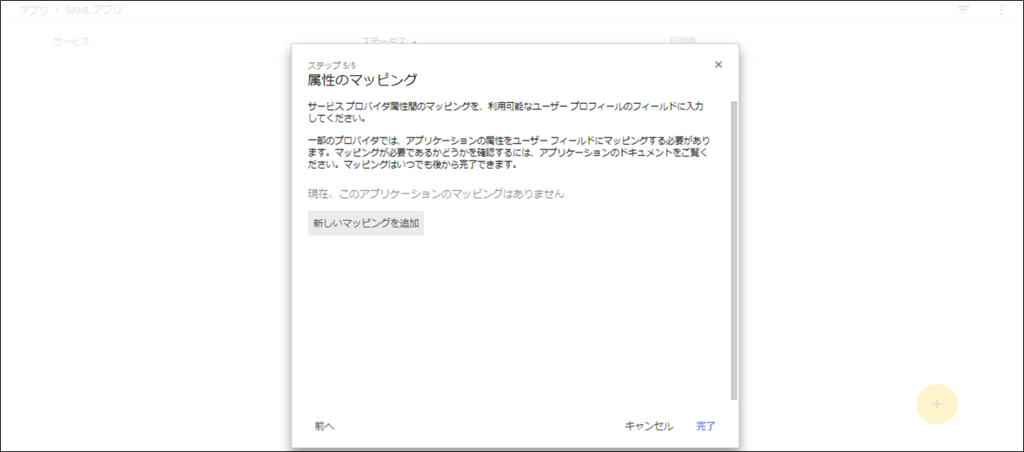Click the yellow plus add button
Screen dimensions: 1024x452
coord(937,404)
